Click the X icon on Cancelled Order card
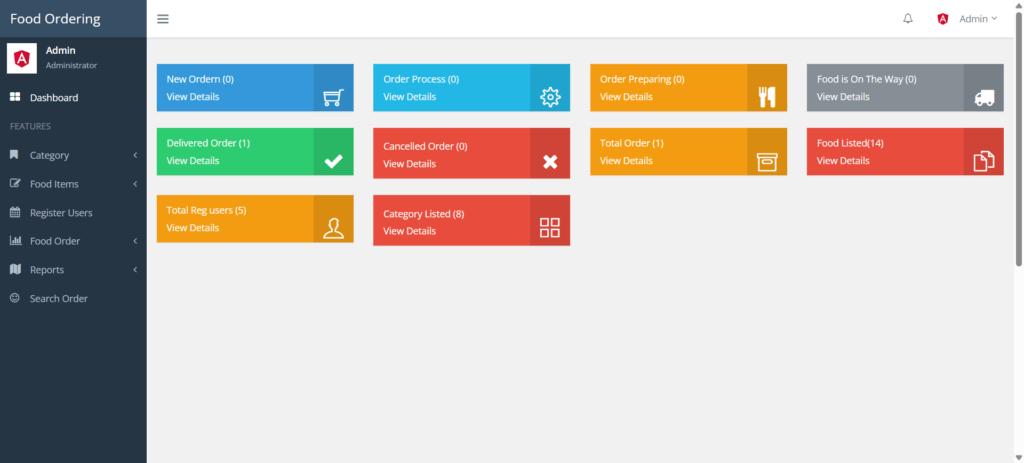The height and width of the screenshot is (463, 1024). coord(550,162)
